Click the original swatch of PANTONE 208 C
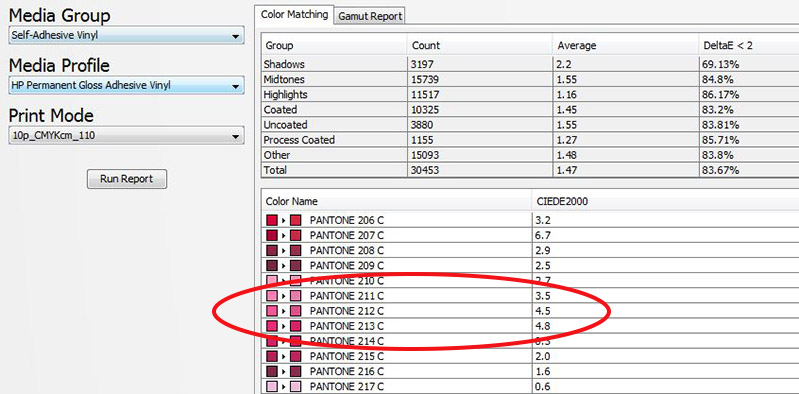This screenshot has width=799, height=394. pyautogui.click(x=272, y=250)
